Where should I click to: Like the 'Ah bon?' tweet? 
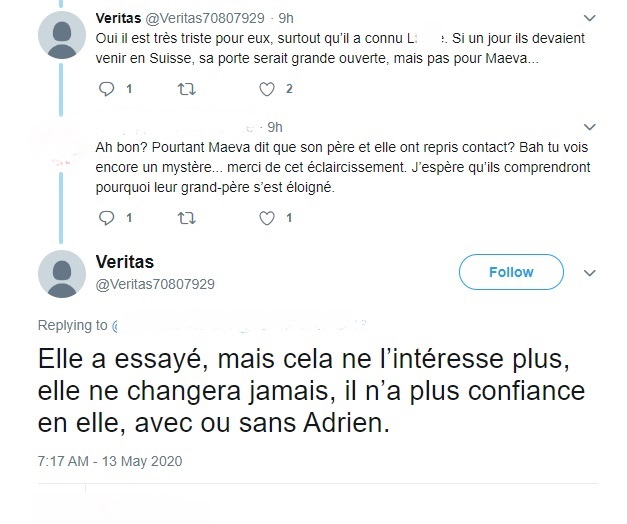[x=266, y=217]
